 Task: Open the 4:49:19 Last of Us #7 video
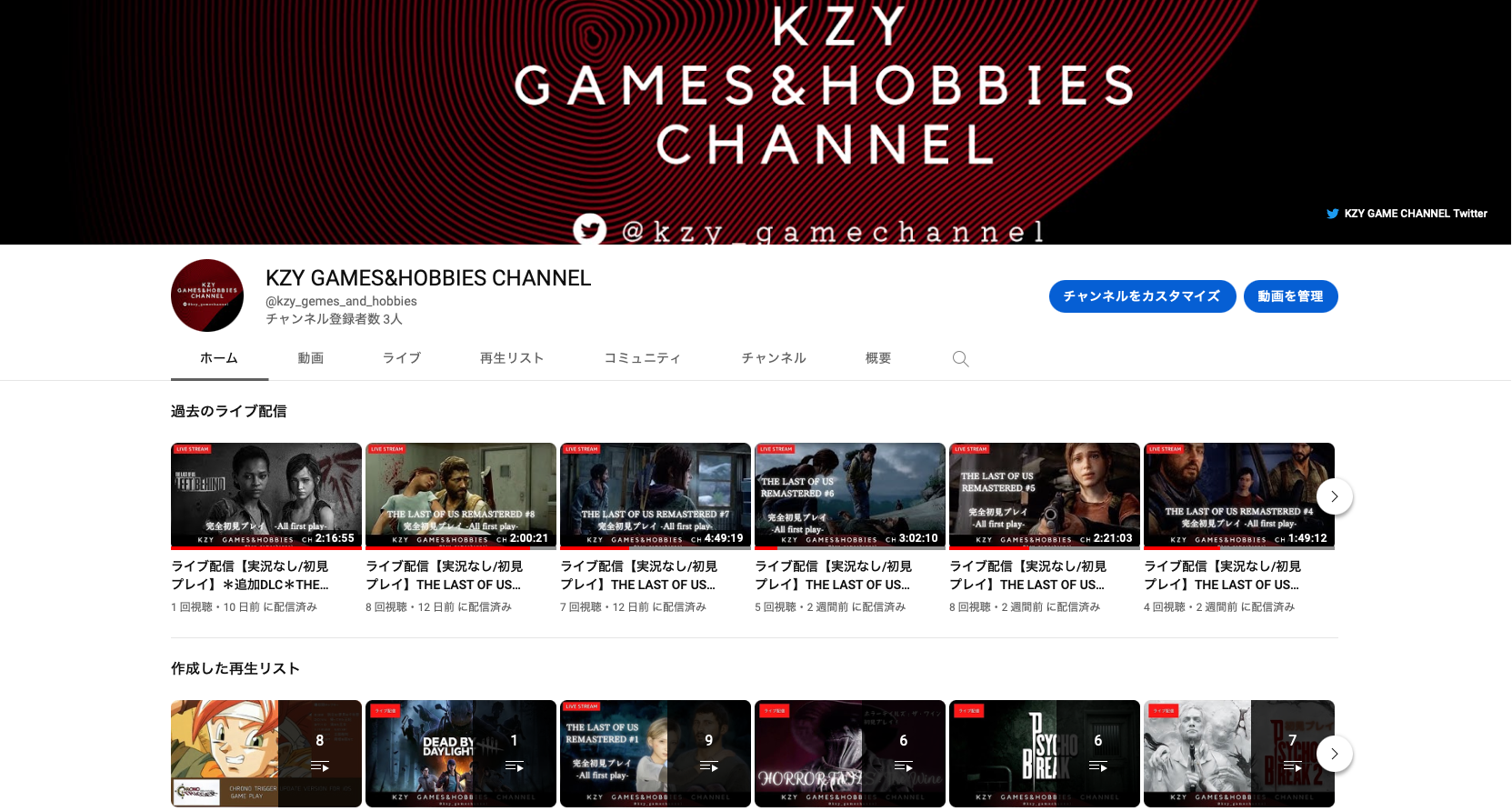656,496
